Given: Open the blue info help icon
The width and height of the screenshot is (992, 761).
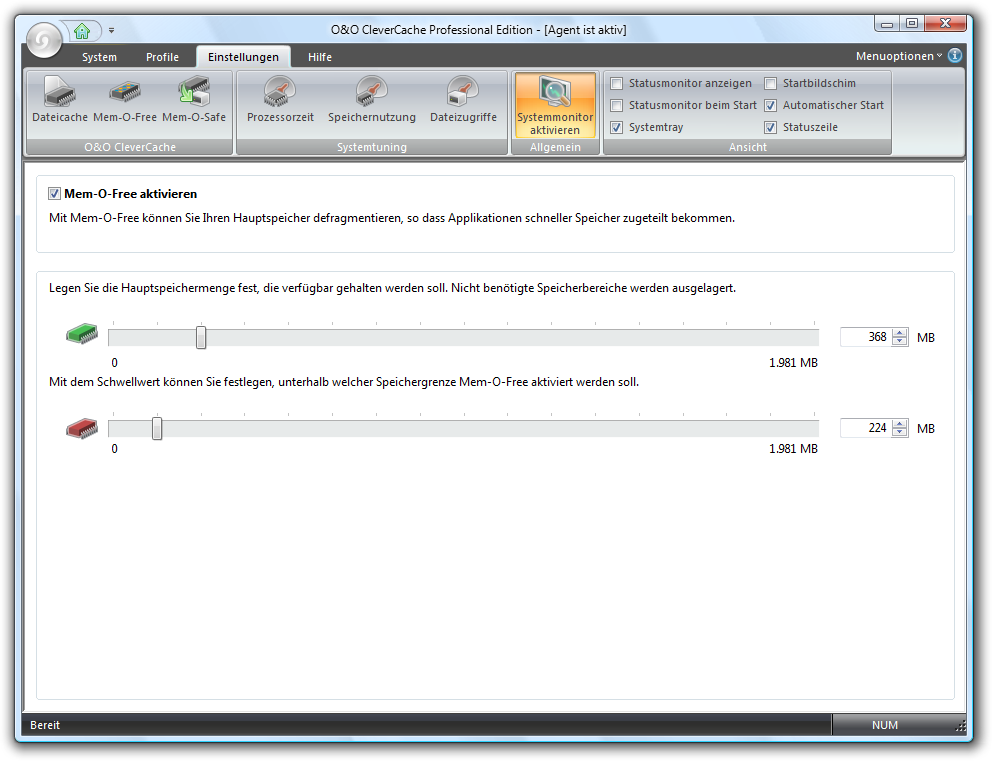Looking at the screenshot, I should click(955, 56).
